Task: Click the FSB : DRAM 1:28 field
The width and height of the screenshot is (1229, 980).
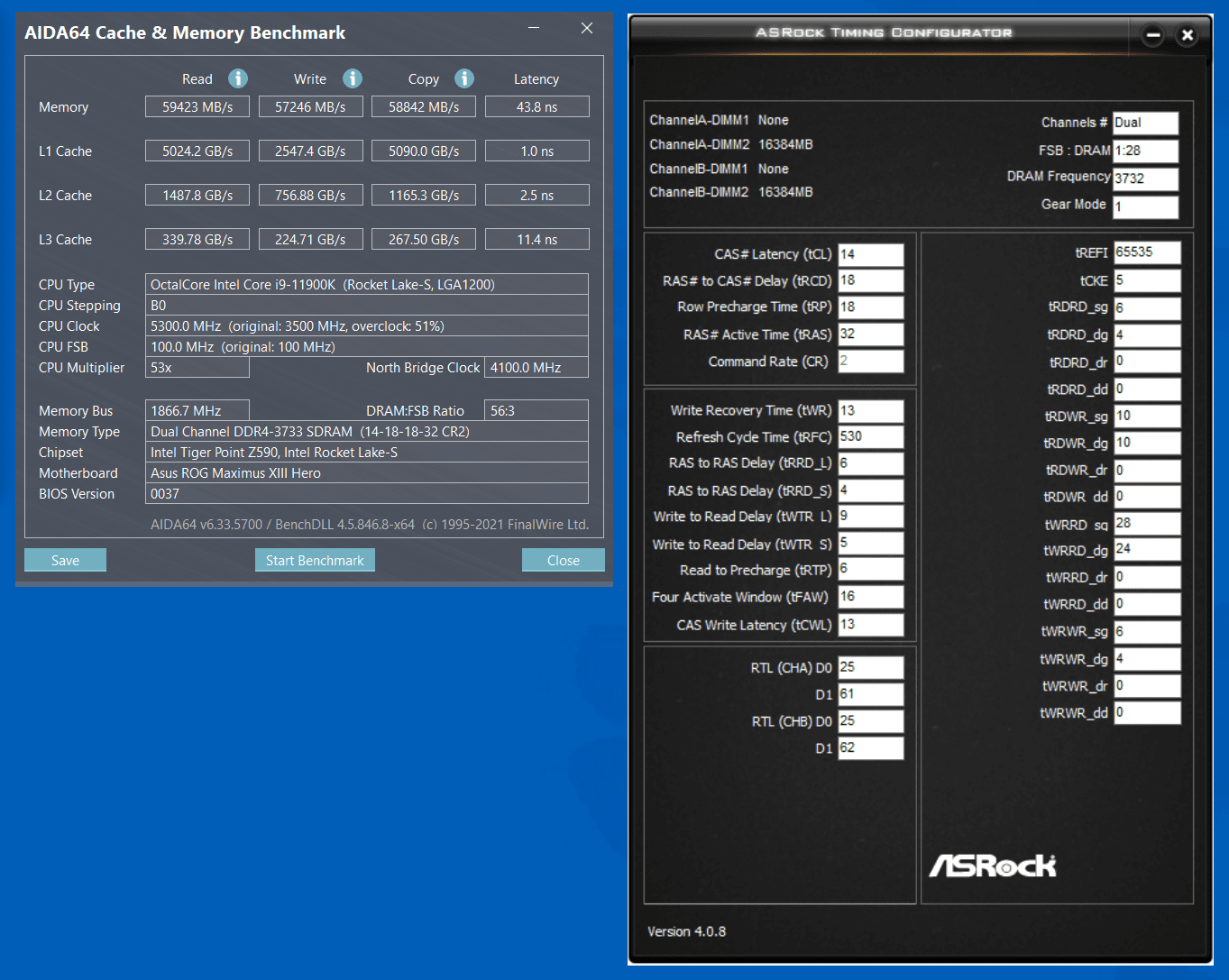Action: click(x=1145, y=151)
